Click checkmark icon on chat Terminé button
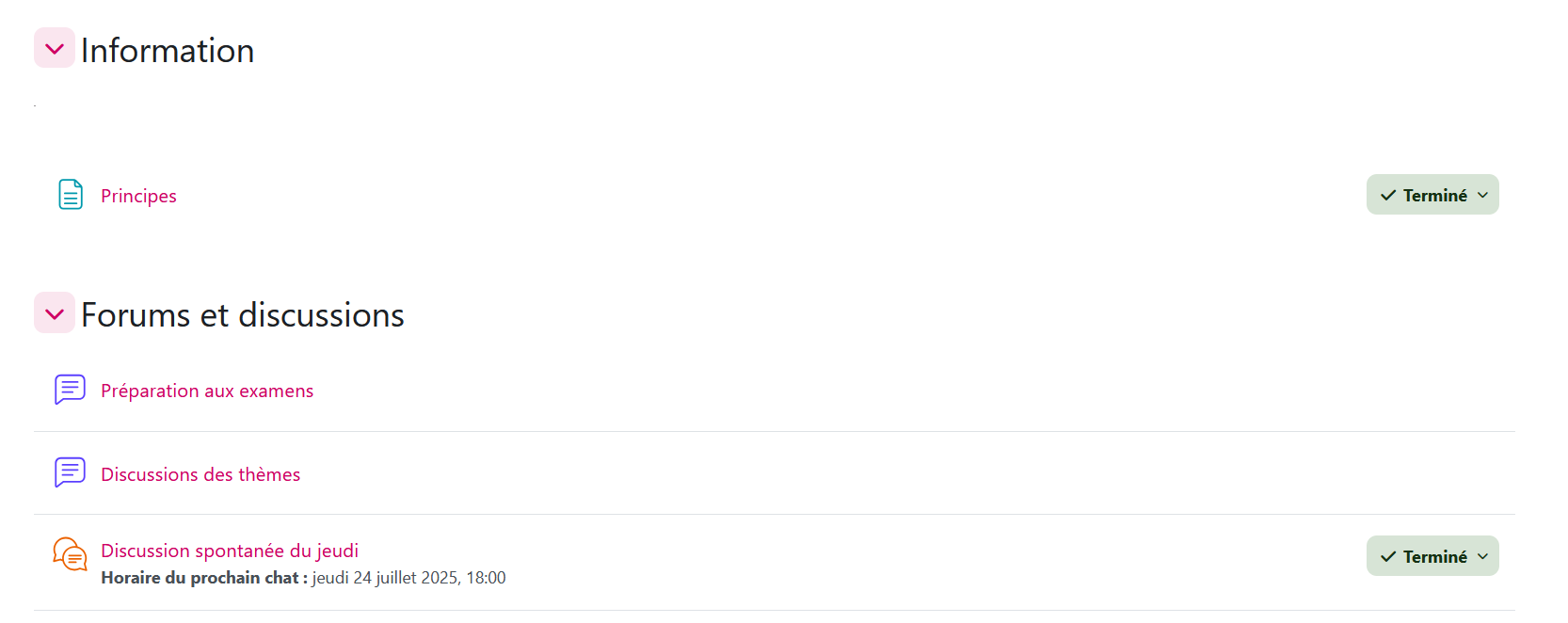 click(1387, 556)
